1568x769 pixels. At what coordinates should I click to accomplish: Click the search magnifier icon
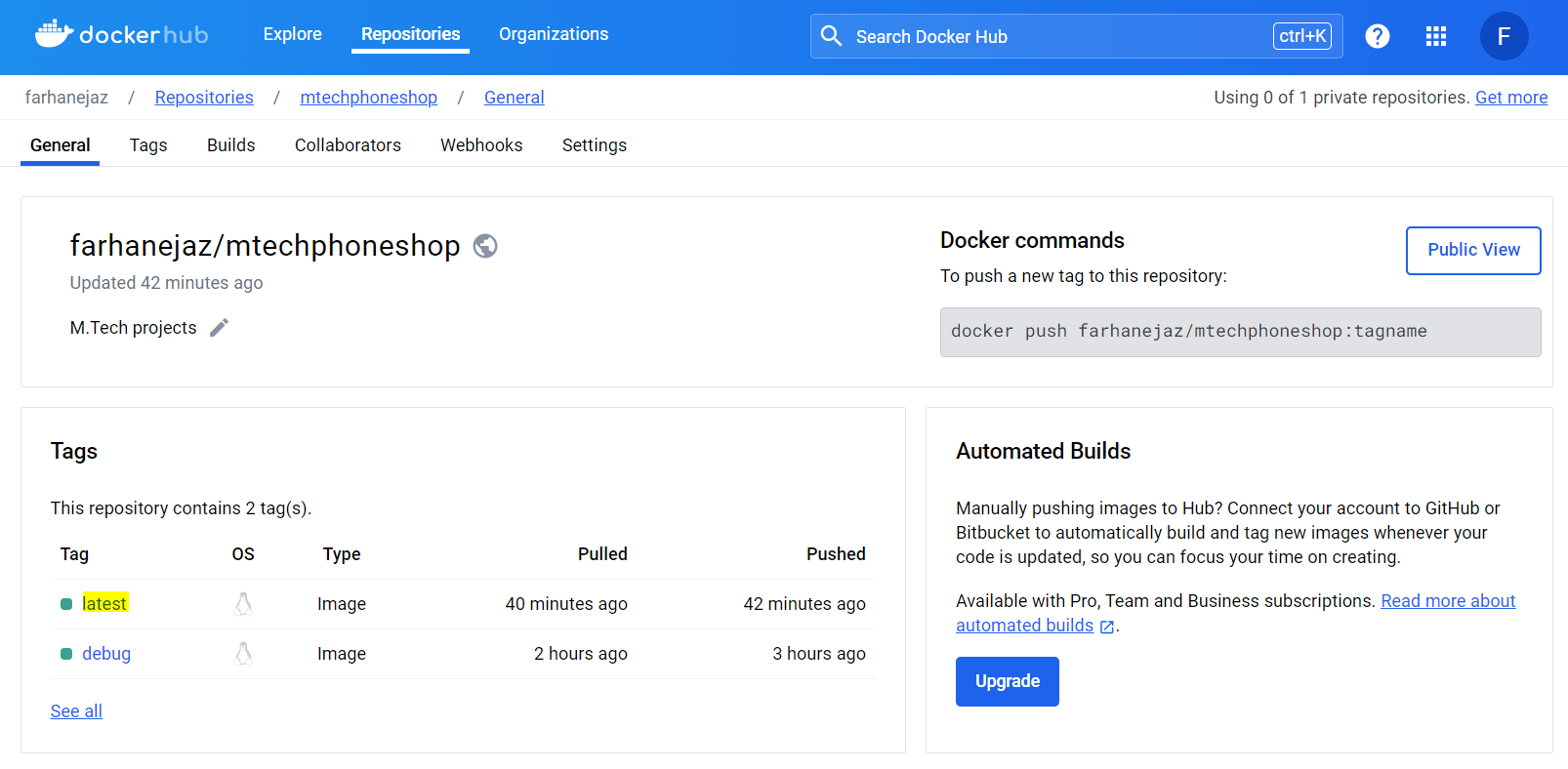[x=831, y=36]
